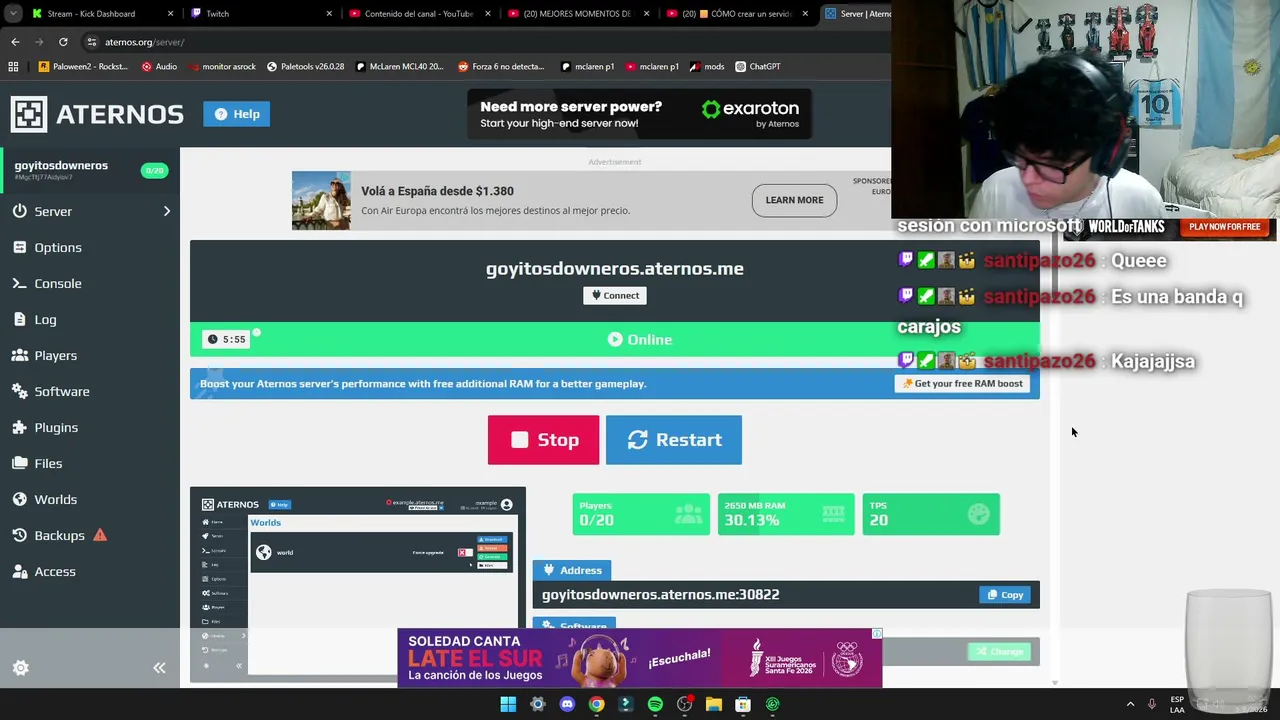The image size is (1280, 720).
Task: Click the Worlds globe icon in sidebar
Action: [x=20, y=499]
